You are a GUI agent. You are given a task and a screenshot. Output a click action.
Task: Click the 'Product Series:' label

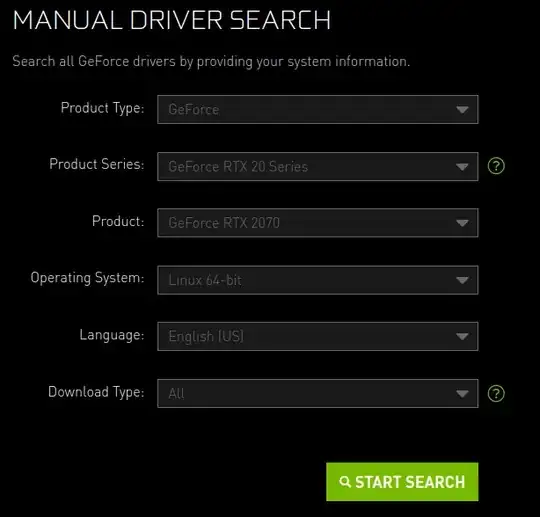tap(97, 164)
